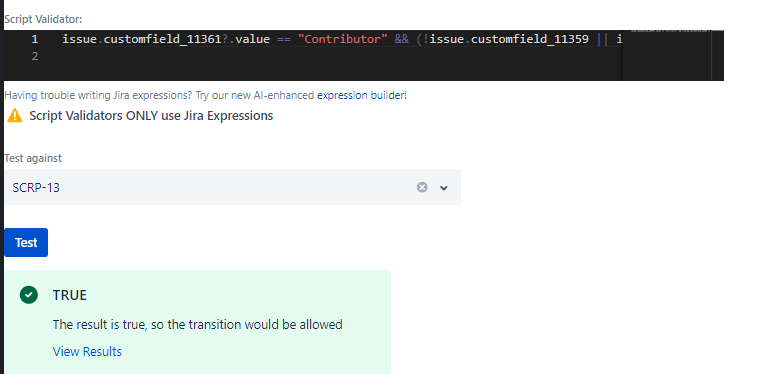Click customfield_11361 in the expression
The width and height of the screenshot is (763, 374).
[163, 39]
